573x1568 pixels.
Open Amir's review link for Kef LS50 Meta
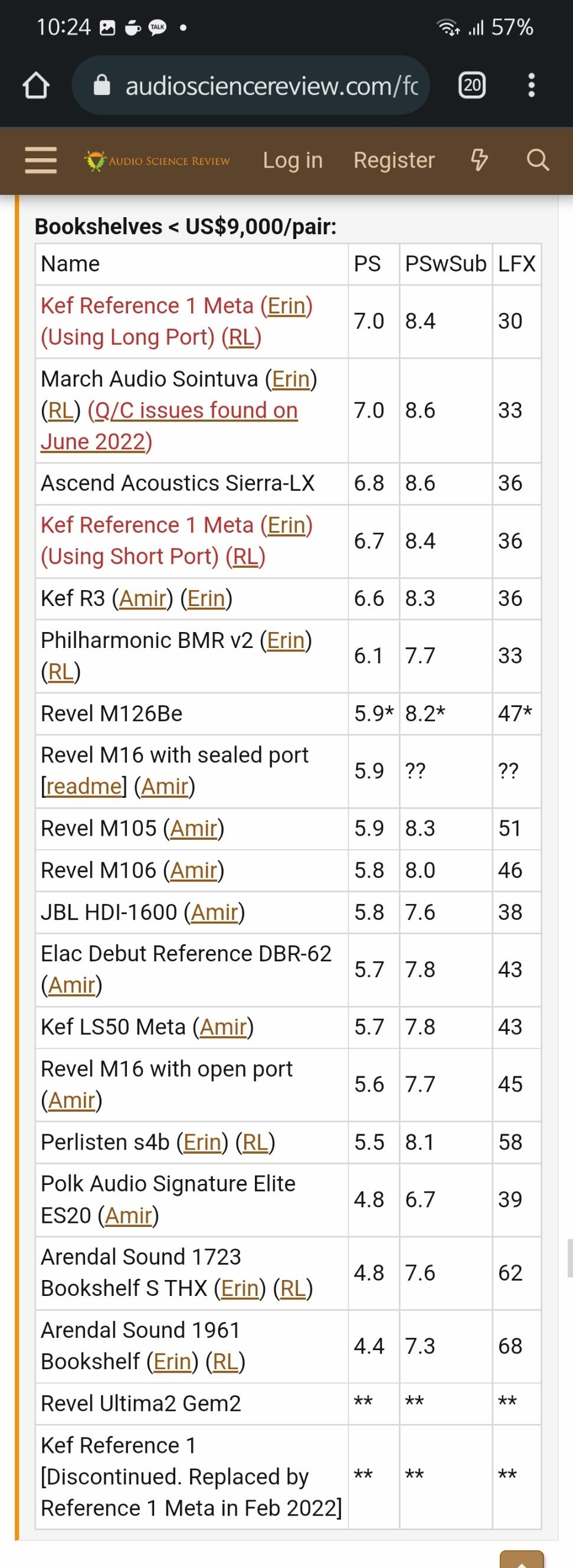(x=223, y=1026)
